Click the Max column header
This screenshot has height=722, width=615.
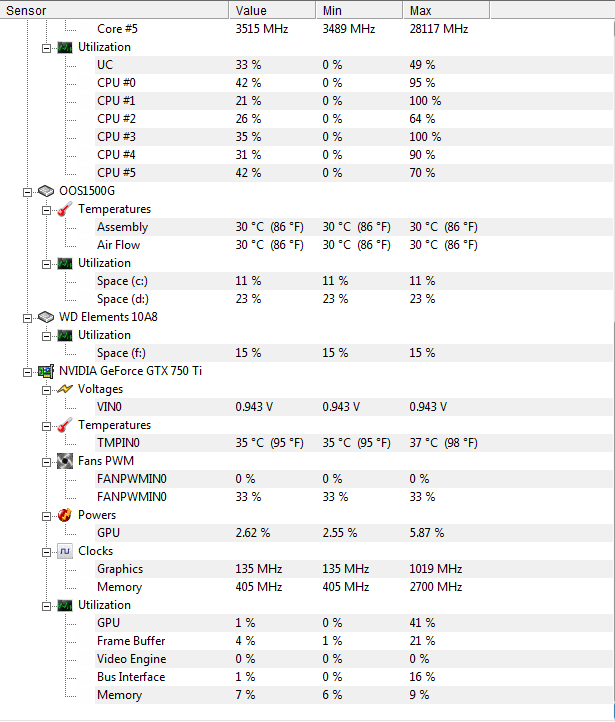(447, 10)
